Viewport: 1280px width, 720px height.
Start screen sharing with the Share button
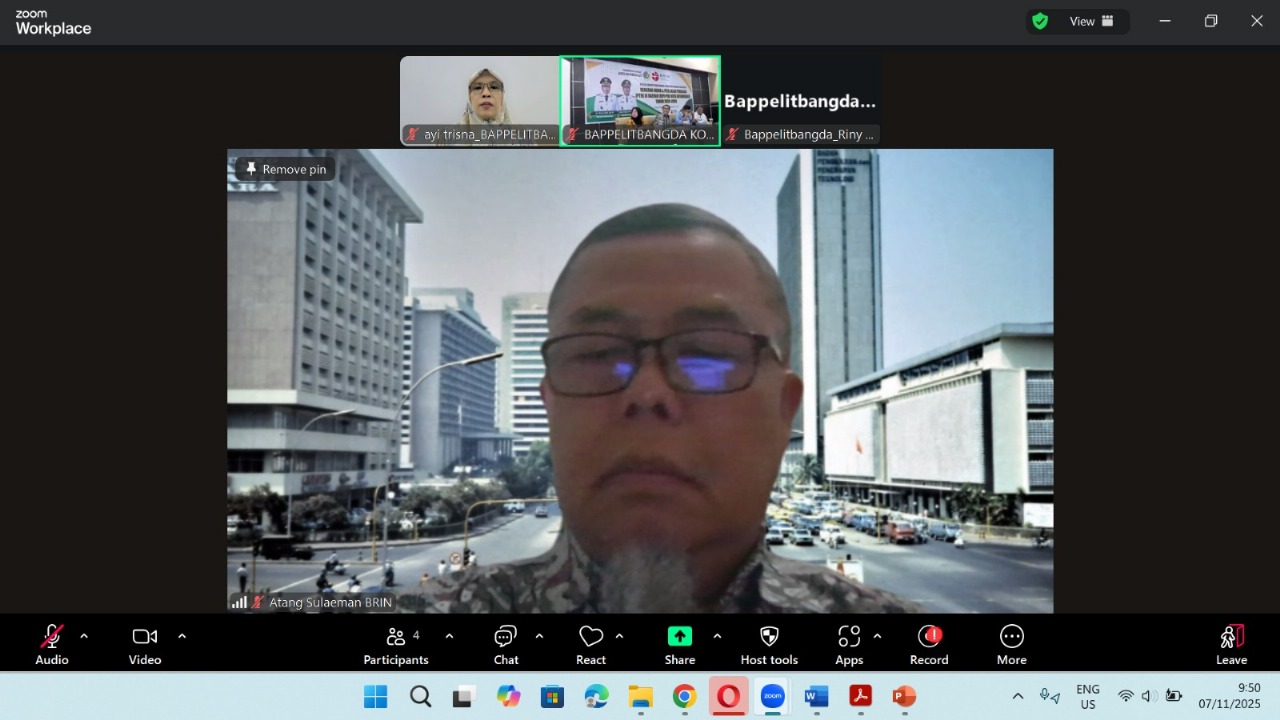click(x=680, y=644)
